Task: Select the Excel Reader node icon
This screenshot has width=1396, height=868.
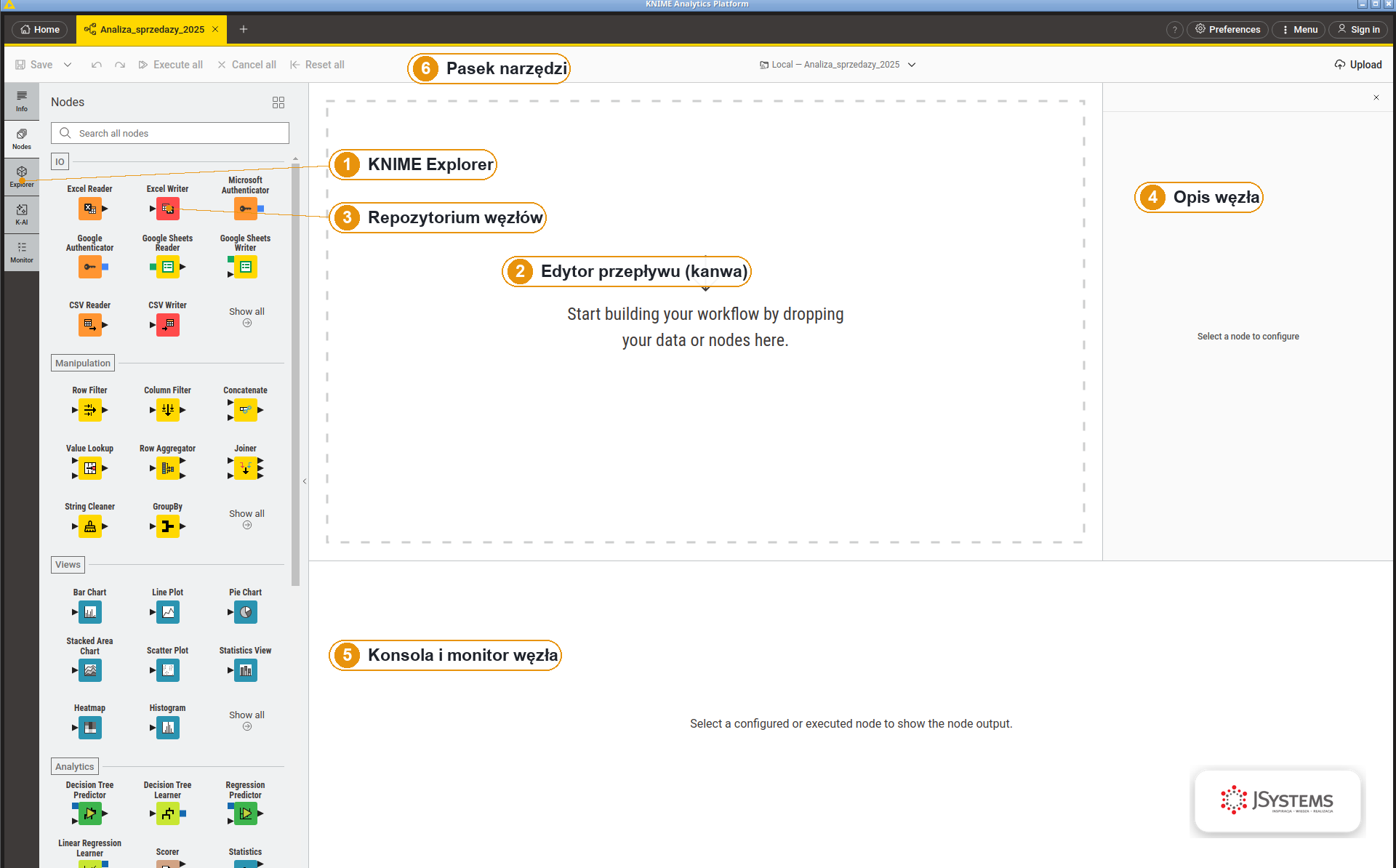Action: pos(90,209)
